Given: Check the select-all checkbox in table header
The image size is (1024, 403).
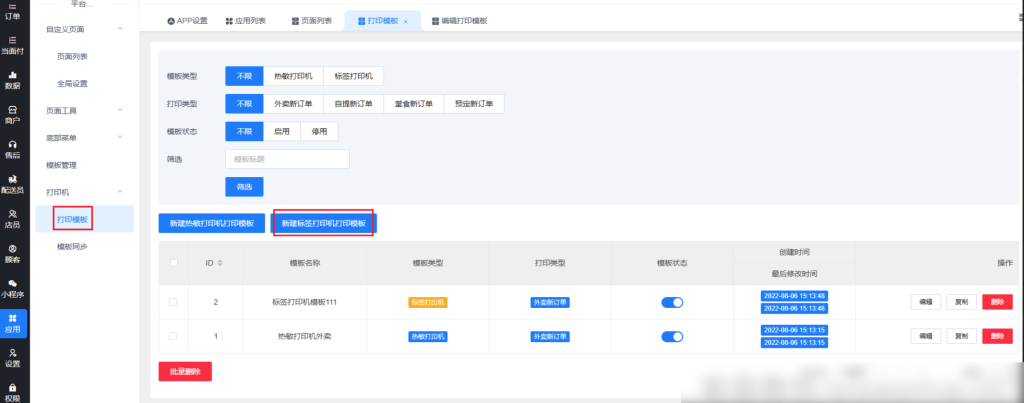Looking at the screenshot, I should [x=174, y=263].
